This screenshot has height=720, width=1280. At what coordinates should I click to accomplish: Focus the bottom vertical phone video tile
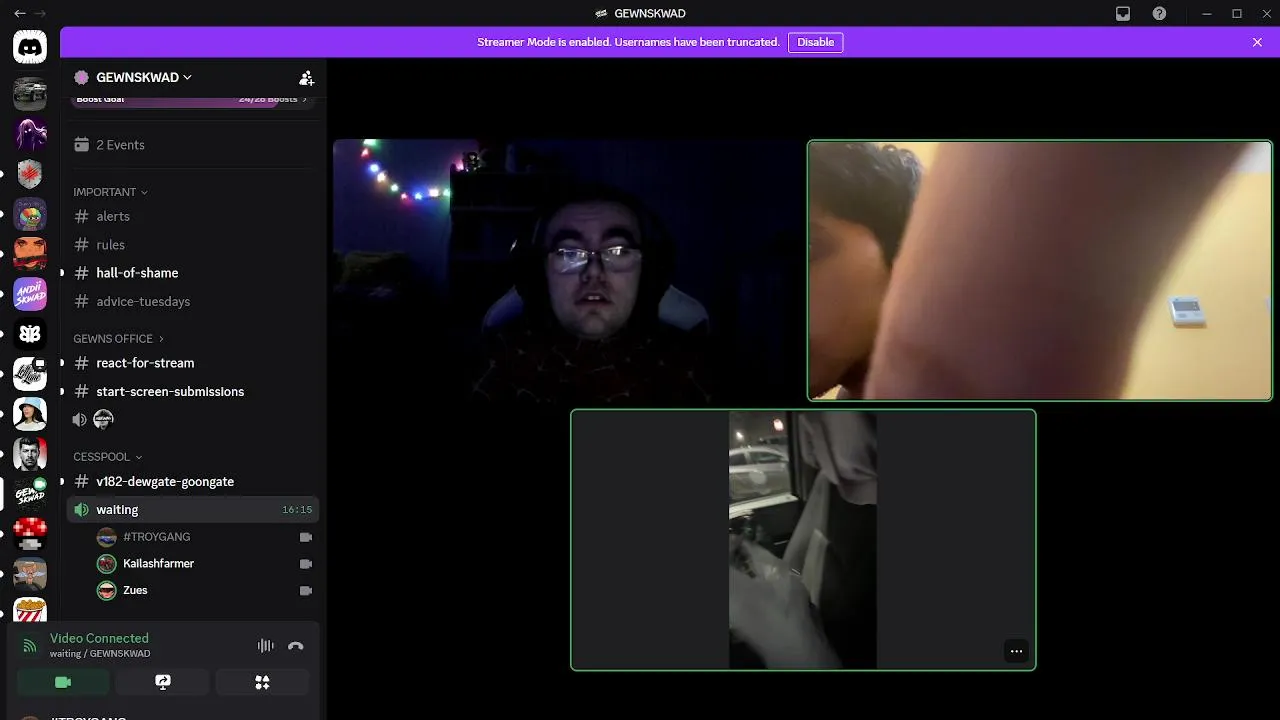pos(803,540)
